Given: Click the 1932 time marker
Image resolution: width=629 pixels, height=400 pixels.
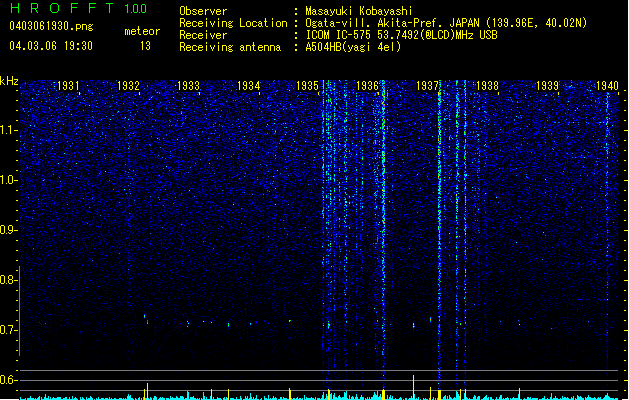Looking at the screenshot, I should click(x=128, y=86).
